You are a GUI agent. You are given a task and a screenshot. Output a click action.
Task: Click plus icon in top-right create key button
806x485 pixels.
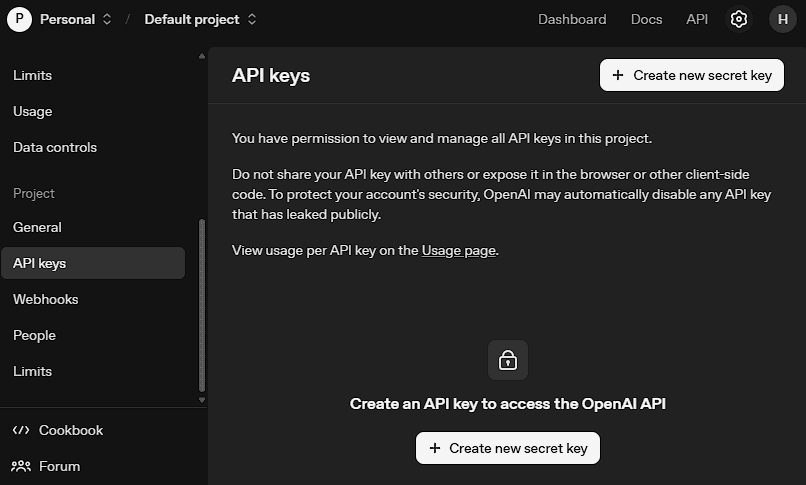[618, 75]
